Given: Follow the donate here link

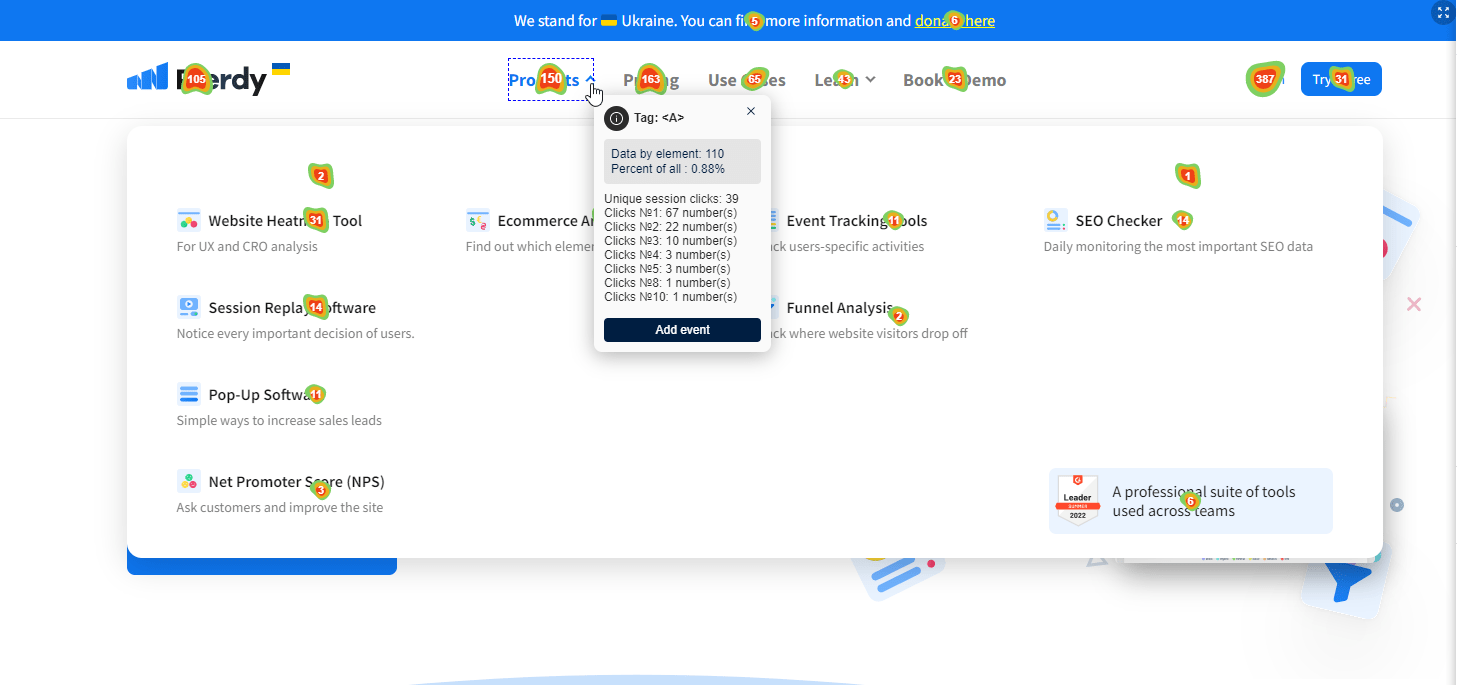Looking at the screenshot, I should [x=954, y=21].
